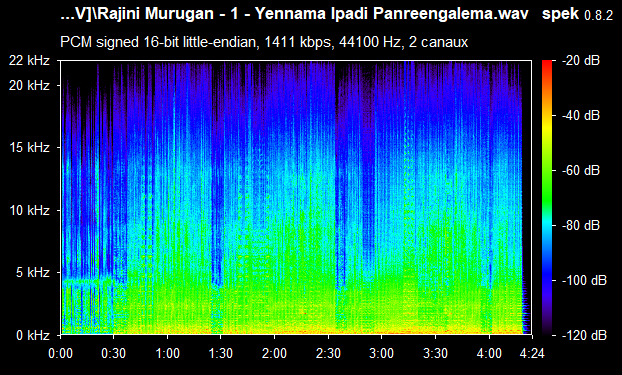Select the 5 kHz frequency label

33,273
